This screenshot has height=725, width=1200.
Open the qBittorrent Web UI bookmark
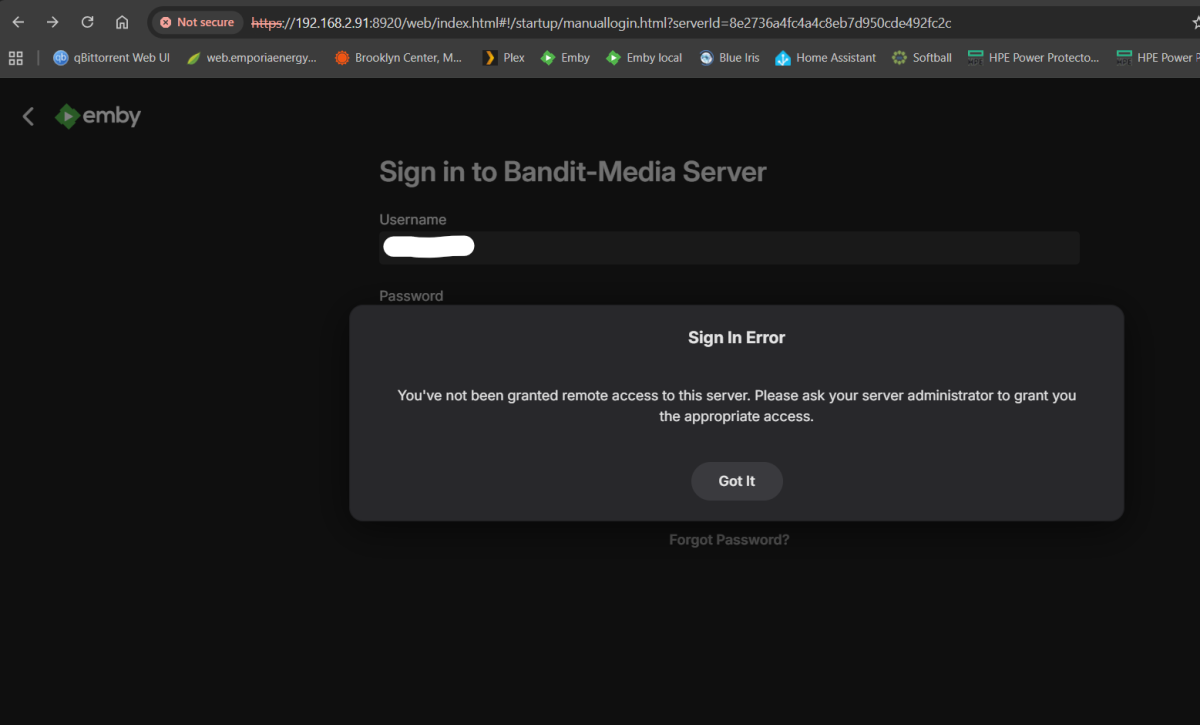point(111,58)
